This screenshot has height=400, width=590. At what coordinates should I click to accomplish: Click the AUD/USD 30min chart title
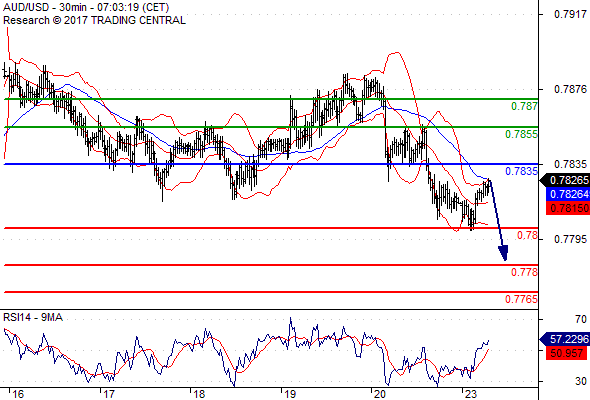[x=86, y=7]
